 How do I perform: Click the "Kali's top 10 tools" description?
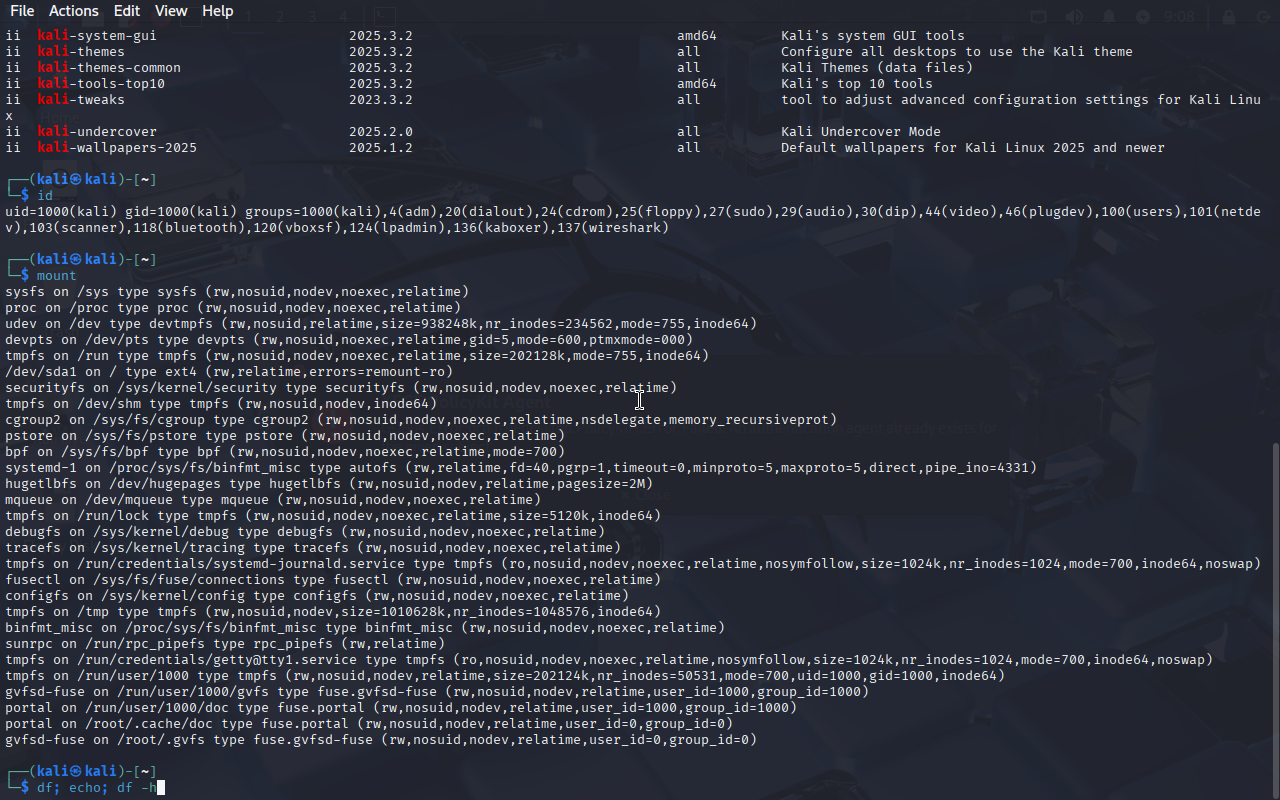857,83
